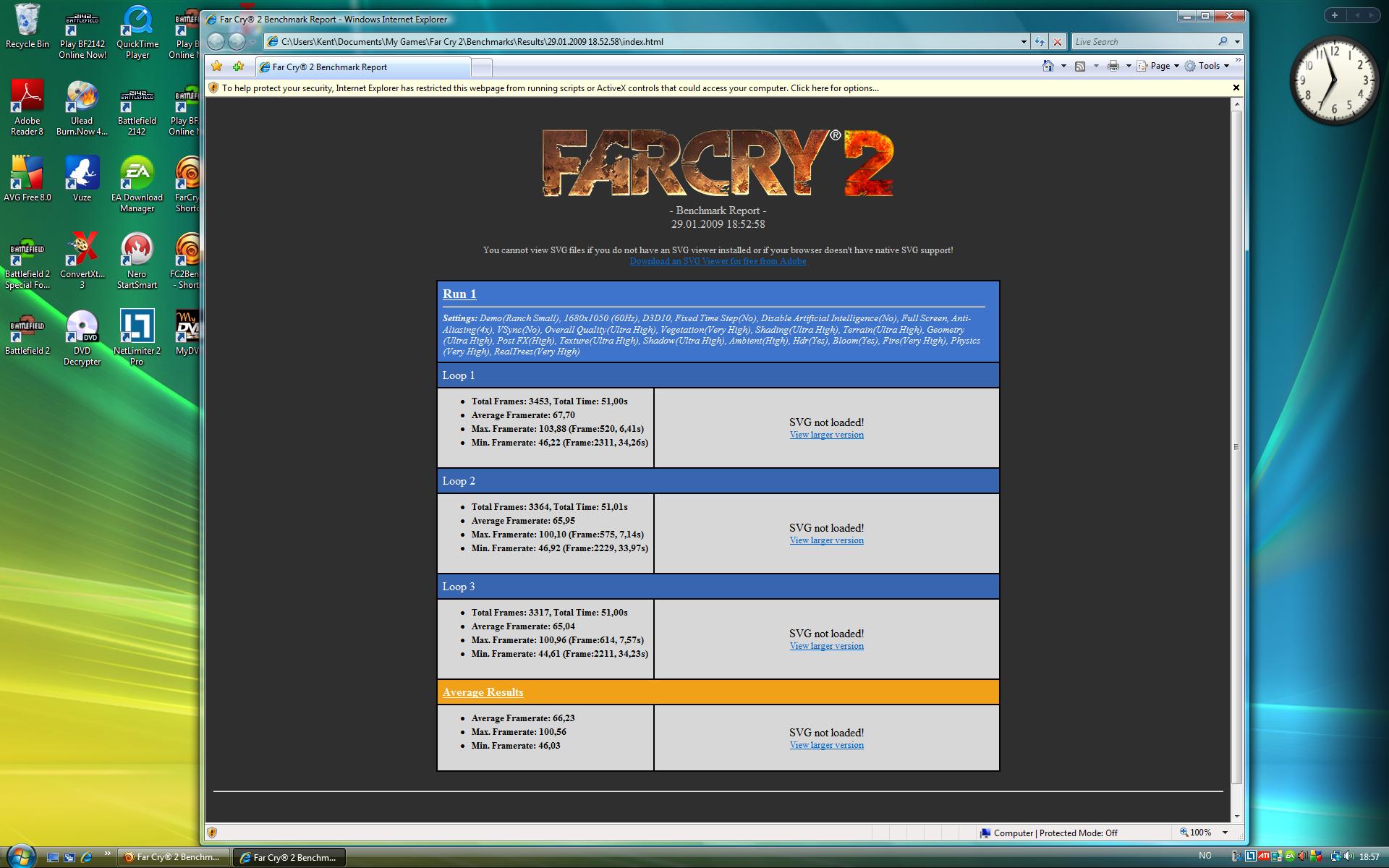Open the Favorites Center star icon
Screen dimensions: 1389x868
pos(216,67)
